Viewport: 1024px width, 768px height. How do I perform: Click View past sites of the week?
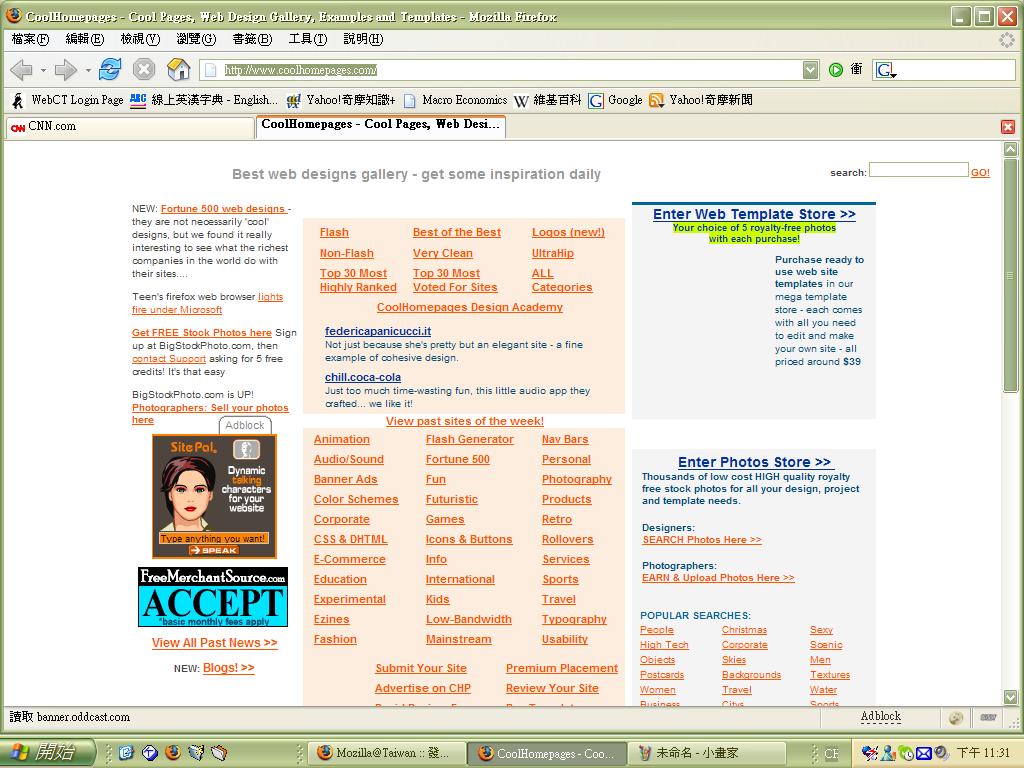(464, 421)
